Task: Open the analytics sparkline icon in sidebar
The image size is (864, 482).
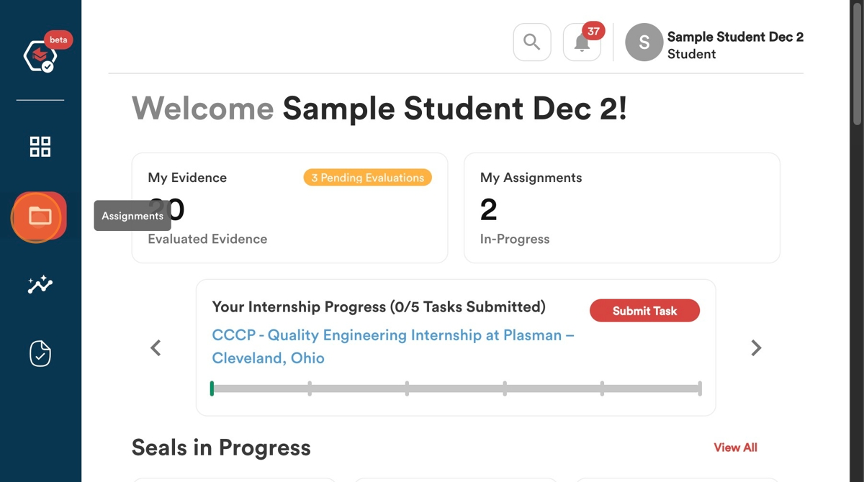Action: (x=40, y=285)
